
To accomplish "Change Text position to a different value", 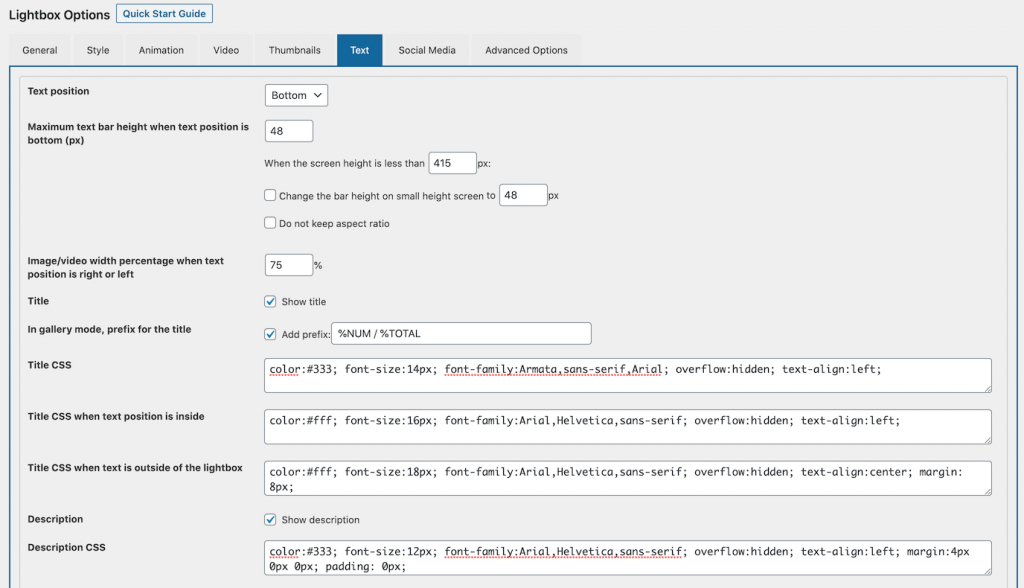I will (x=295, y=94).
